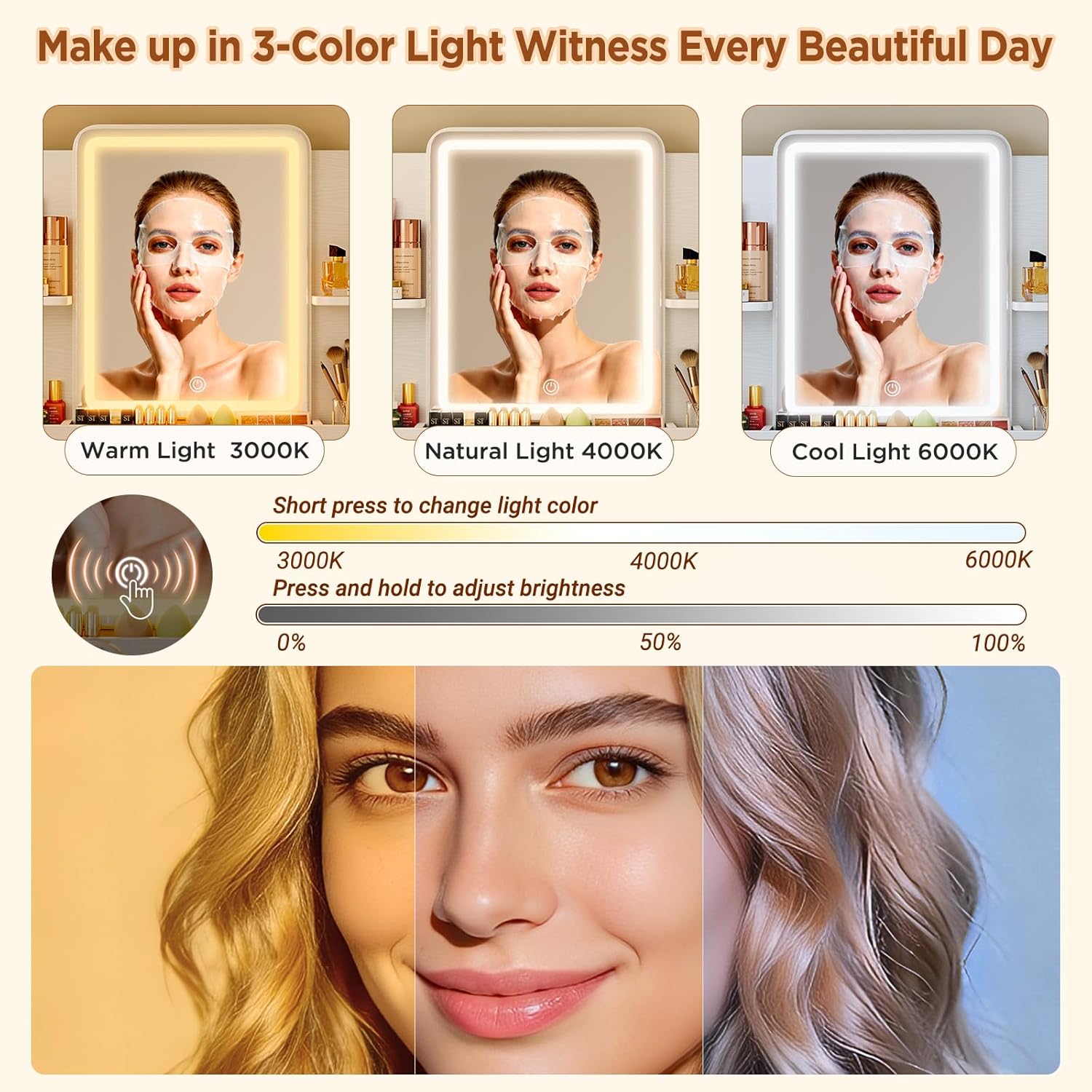Click the 100% brightness label
The width and height of the screenshot is (1092, 1092).
[x=998, y=643]
